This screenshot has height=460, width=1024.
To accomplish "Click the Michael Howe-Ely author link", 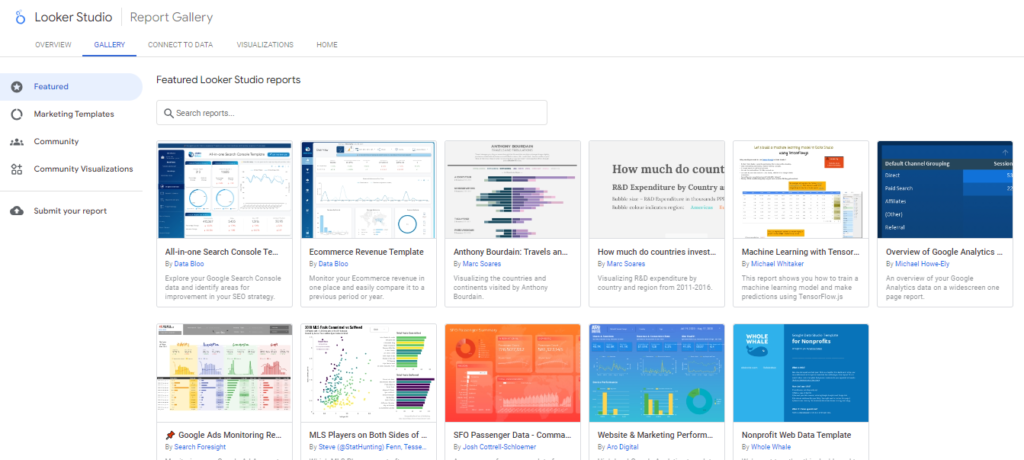I will (923, 264).
